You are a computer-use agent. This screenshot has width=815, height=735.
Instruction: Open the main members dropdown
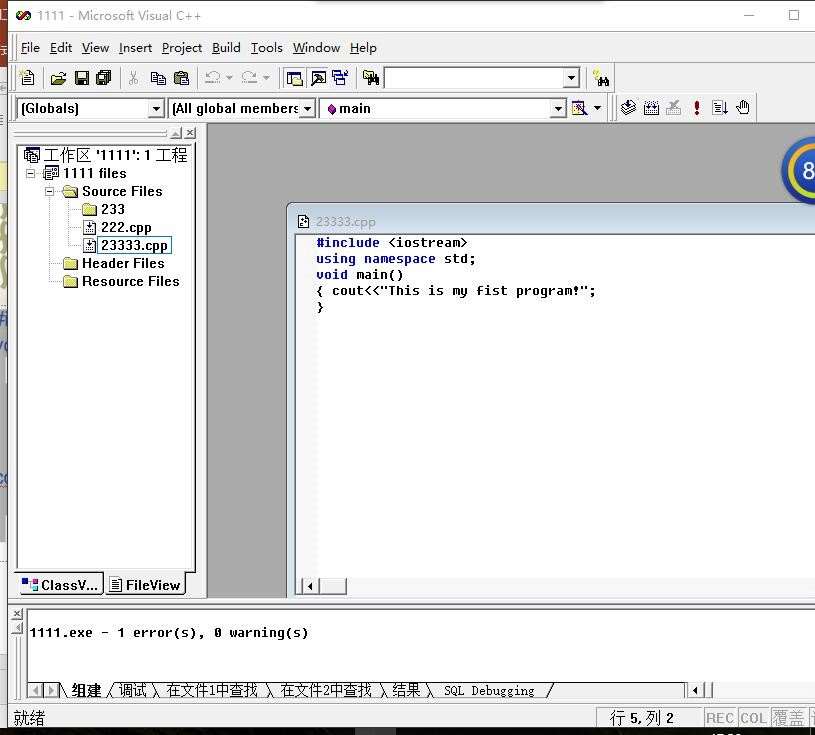(558, 109)
